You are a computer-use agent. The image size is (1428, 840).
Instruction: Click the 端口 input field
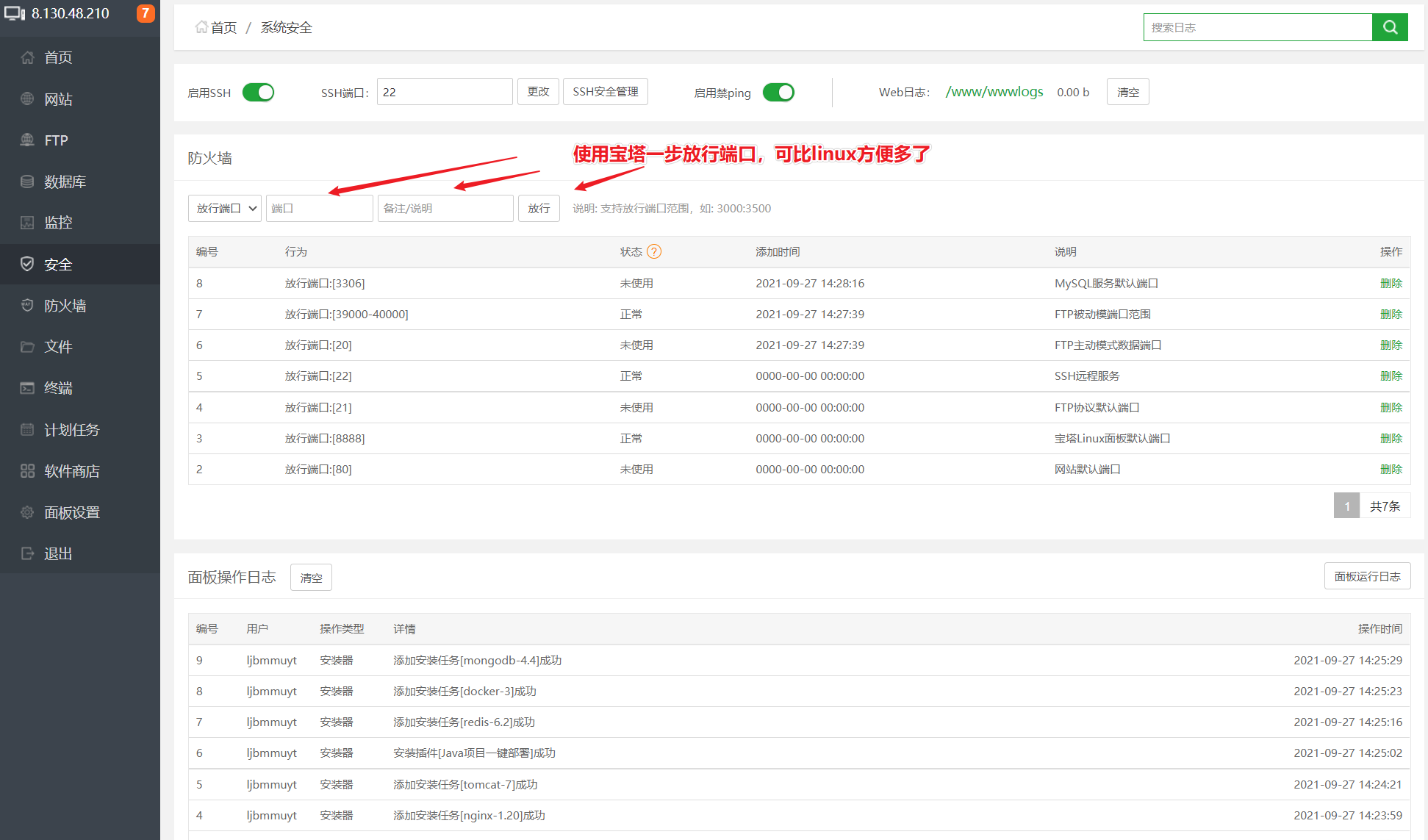tap(319, 208)
